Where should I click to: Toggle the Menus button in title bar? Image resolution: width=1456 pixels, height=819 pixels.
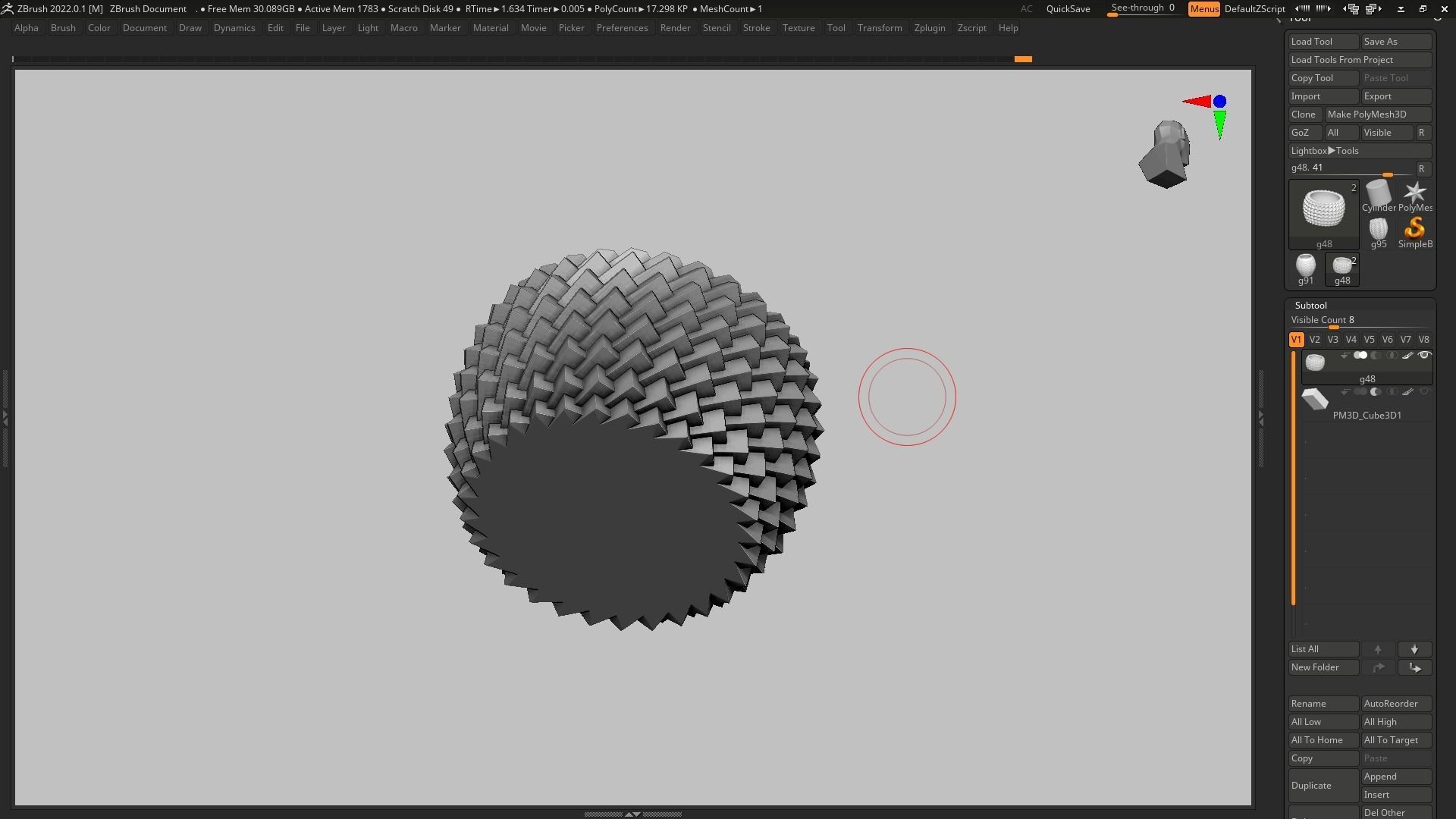click(1203, 9)
